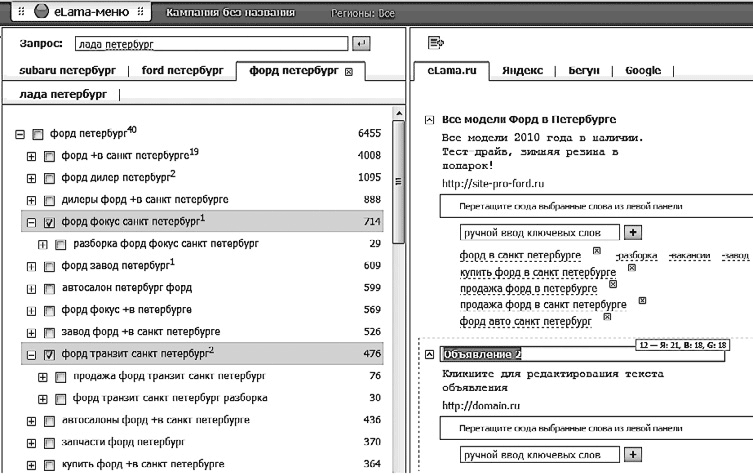Check продажа форд транзит санкт петербург checkbox
Image resolution: width=753 pixels, height=476 pixels.
61,378
